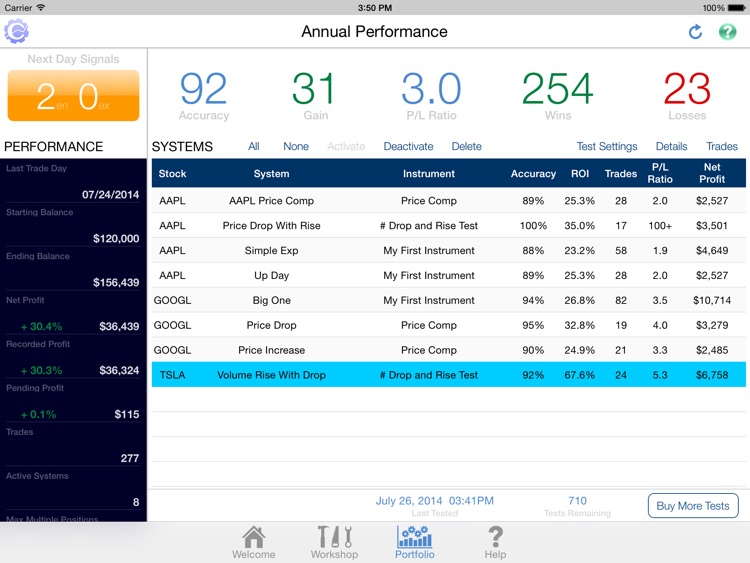Select the Big One system row
Screen dimensions: 750x563
coord(449,300)
